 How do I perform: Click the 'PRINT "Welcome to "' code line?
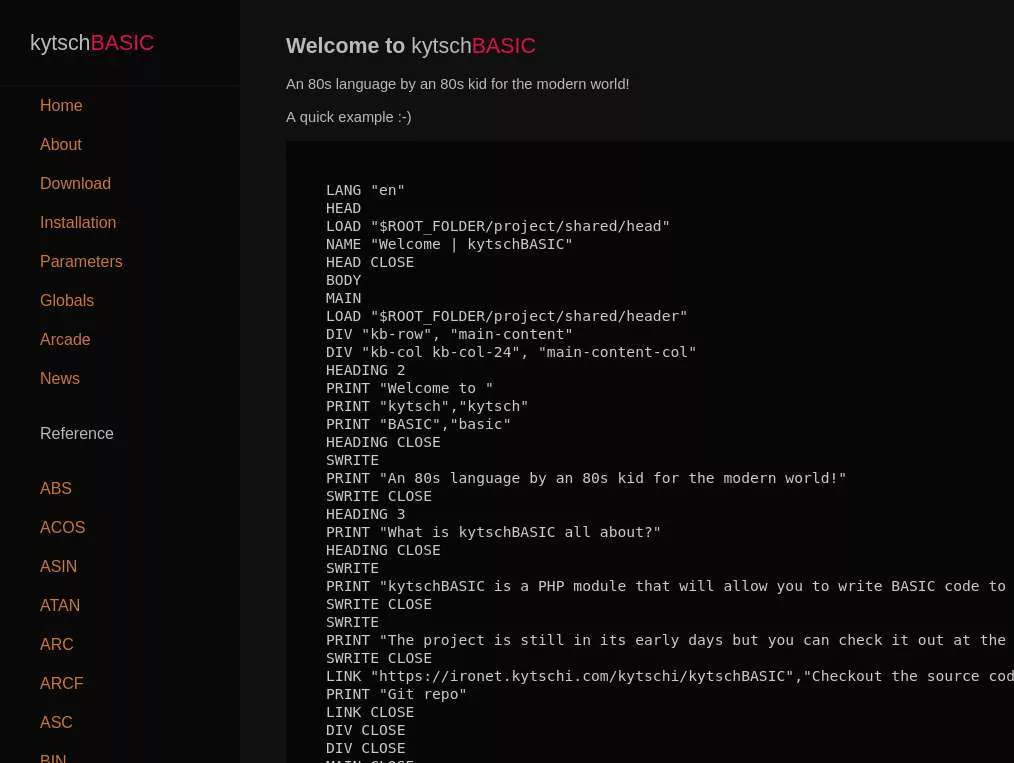click(x=409, y=389)
